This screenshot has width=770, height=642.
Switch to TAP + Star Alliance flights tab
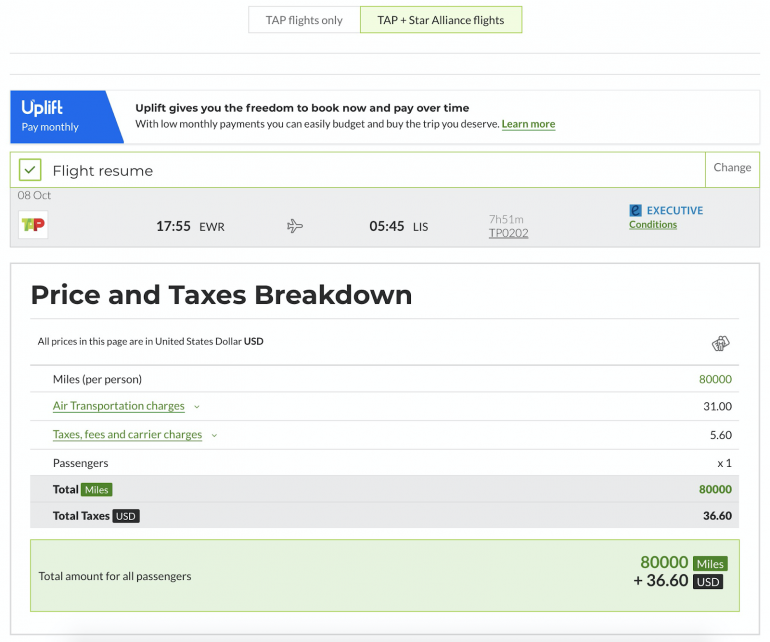click(440, 20)
